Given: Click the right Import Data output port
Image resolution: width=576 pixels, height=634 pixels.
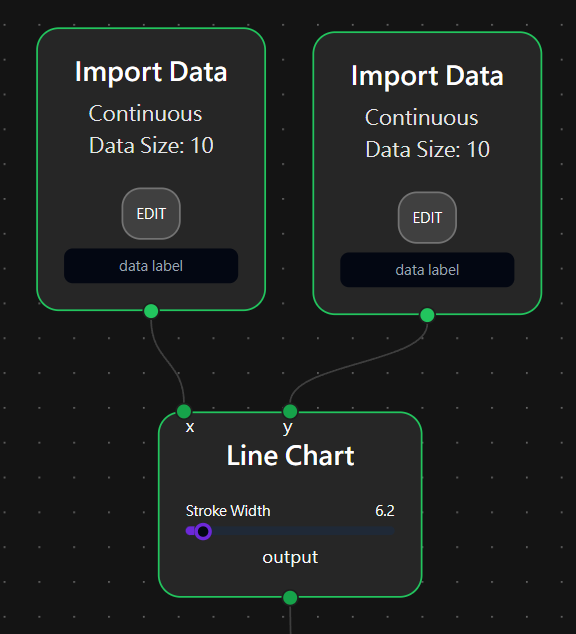Looking at the screenshot, I should (427, 315).
